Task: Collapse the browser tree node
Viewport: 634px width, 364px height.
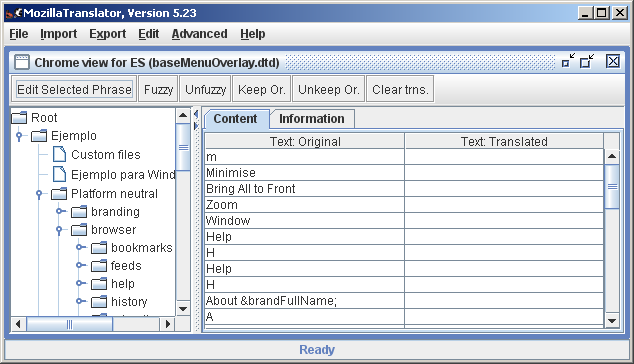Action: coord(59,230)
